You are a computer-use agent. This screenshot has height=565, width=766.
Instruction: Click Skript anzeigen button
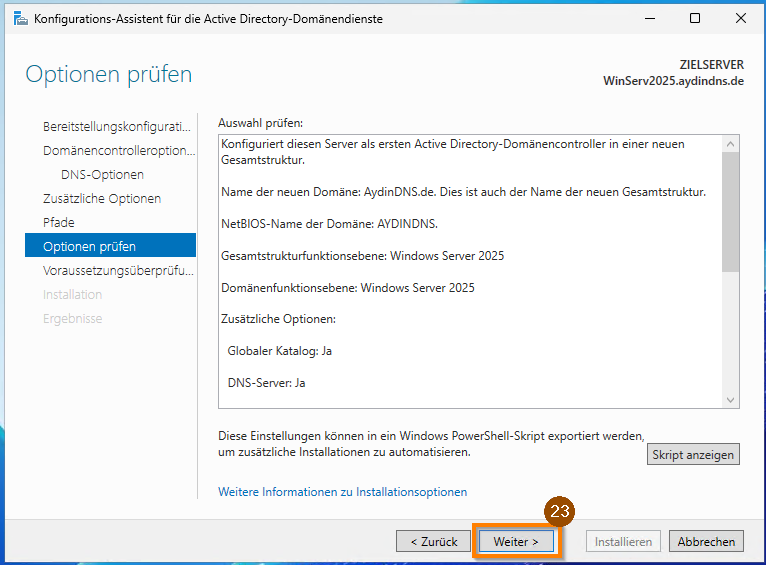(693, 454)
